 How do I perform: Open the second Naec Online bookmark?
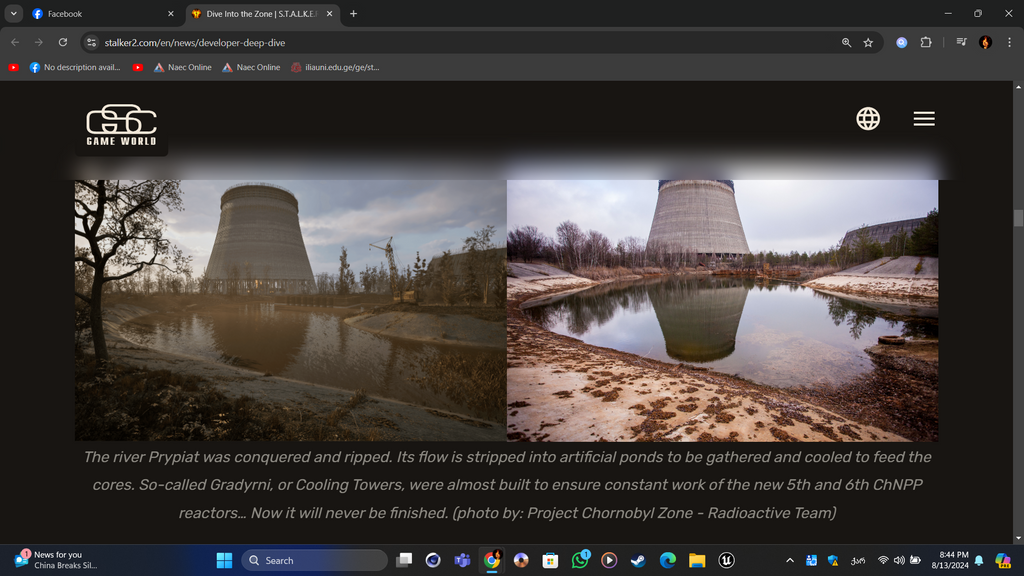point(251,67)
